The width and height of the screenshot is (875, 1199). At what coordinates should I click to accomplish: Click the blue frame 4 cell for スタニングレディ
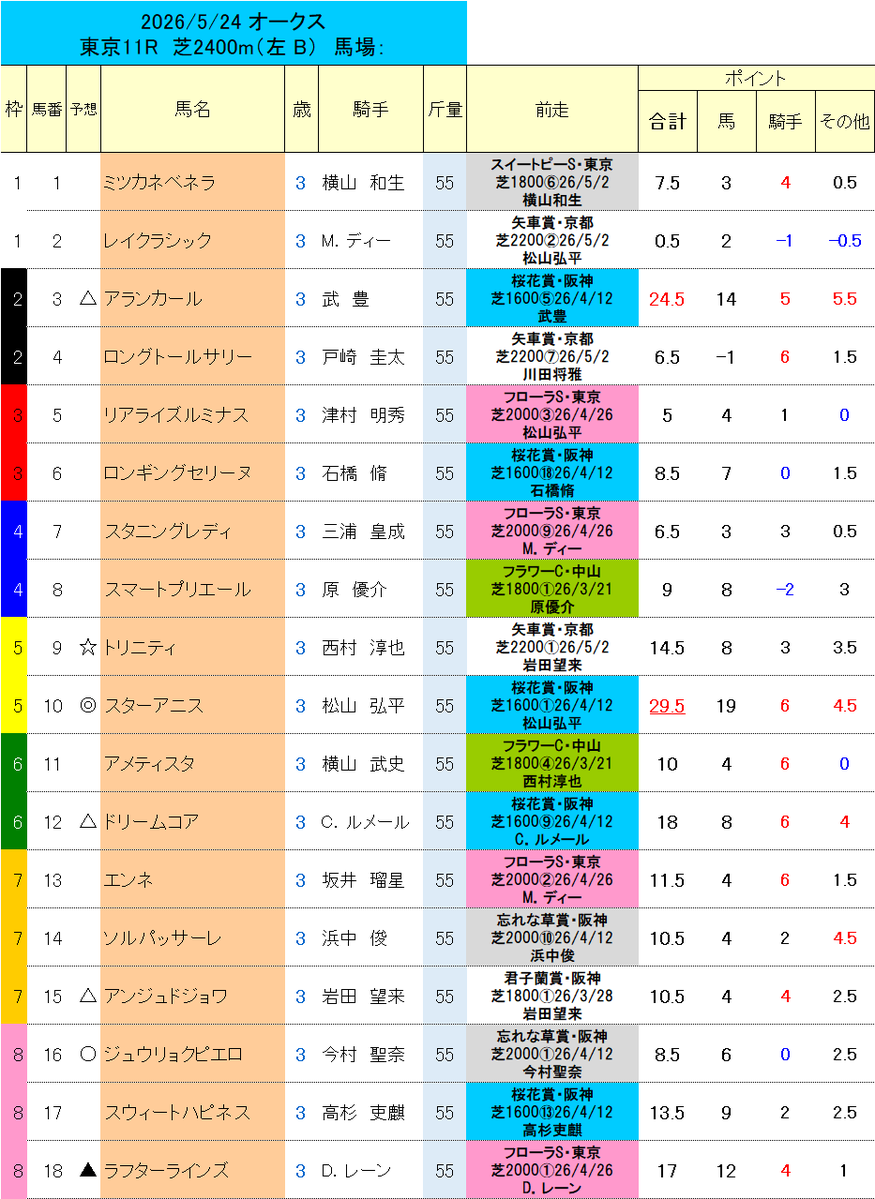pos(14,531)
